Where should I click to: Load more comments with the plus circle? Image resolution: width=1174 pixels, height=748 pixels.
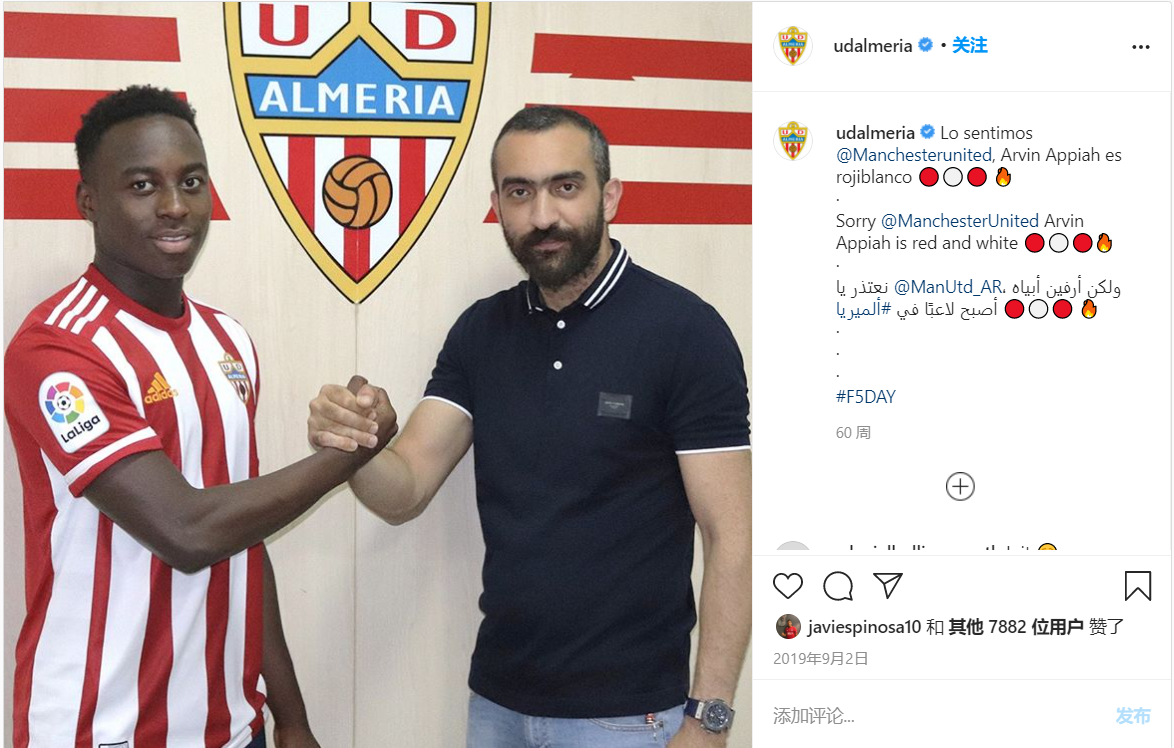960,487
